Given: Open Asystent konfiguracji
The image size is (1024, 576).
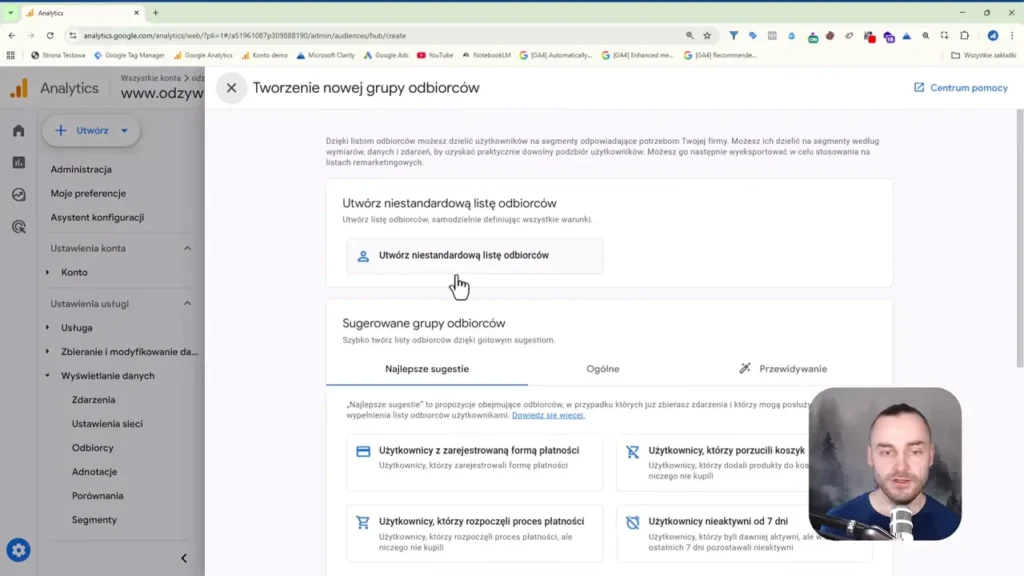Looking at the screenshot, I should (97, 217).
